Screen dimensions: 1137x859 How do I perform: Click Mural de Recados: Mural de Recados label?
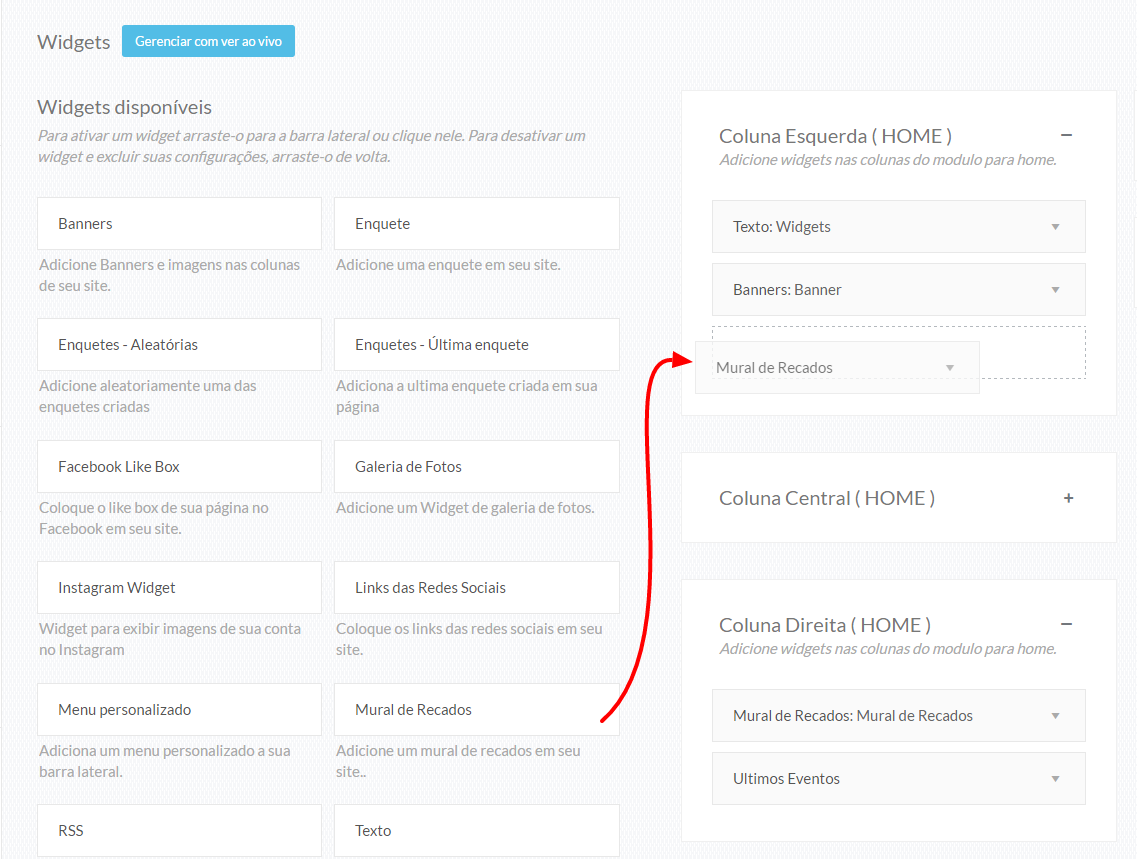(x=853, y=715)
